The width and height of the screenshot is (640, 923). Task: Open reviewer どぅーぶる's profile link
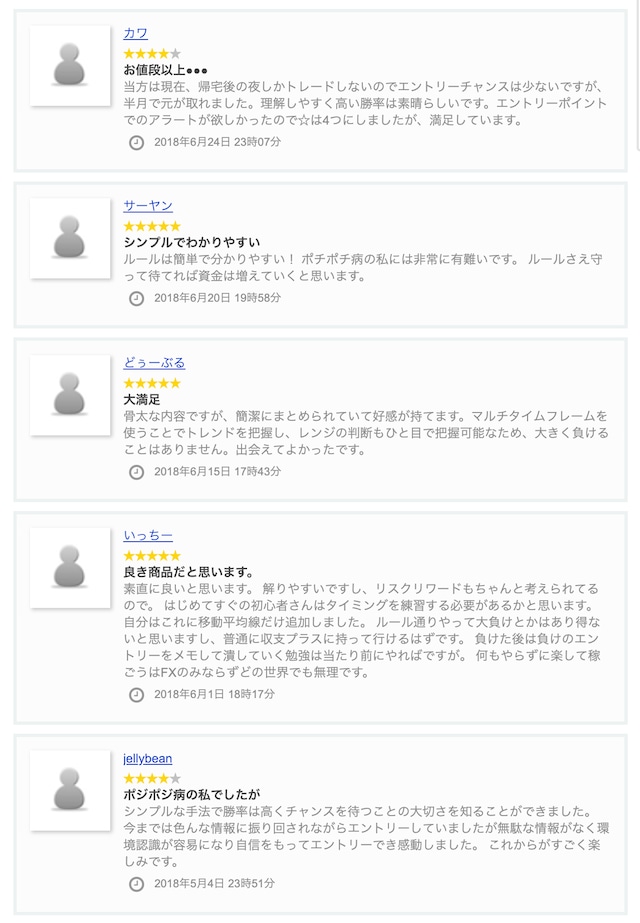click(x=154, y=363)
